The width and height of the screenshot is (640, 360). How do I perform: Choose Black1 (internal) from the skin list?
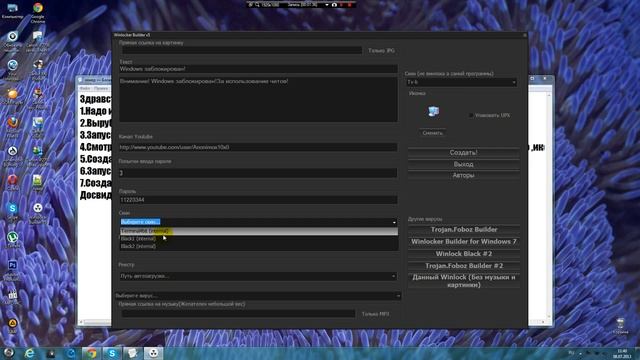(259, 239)
